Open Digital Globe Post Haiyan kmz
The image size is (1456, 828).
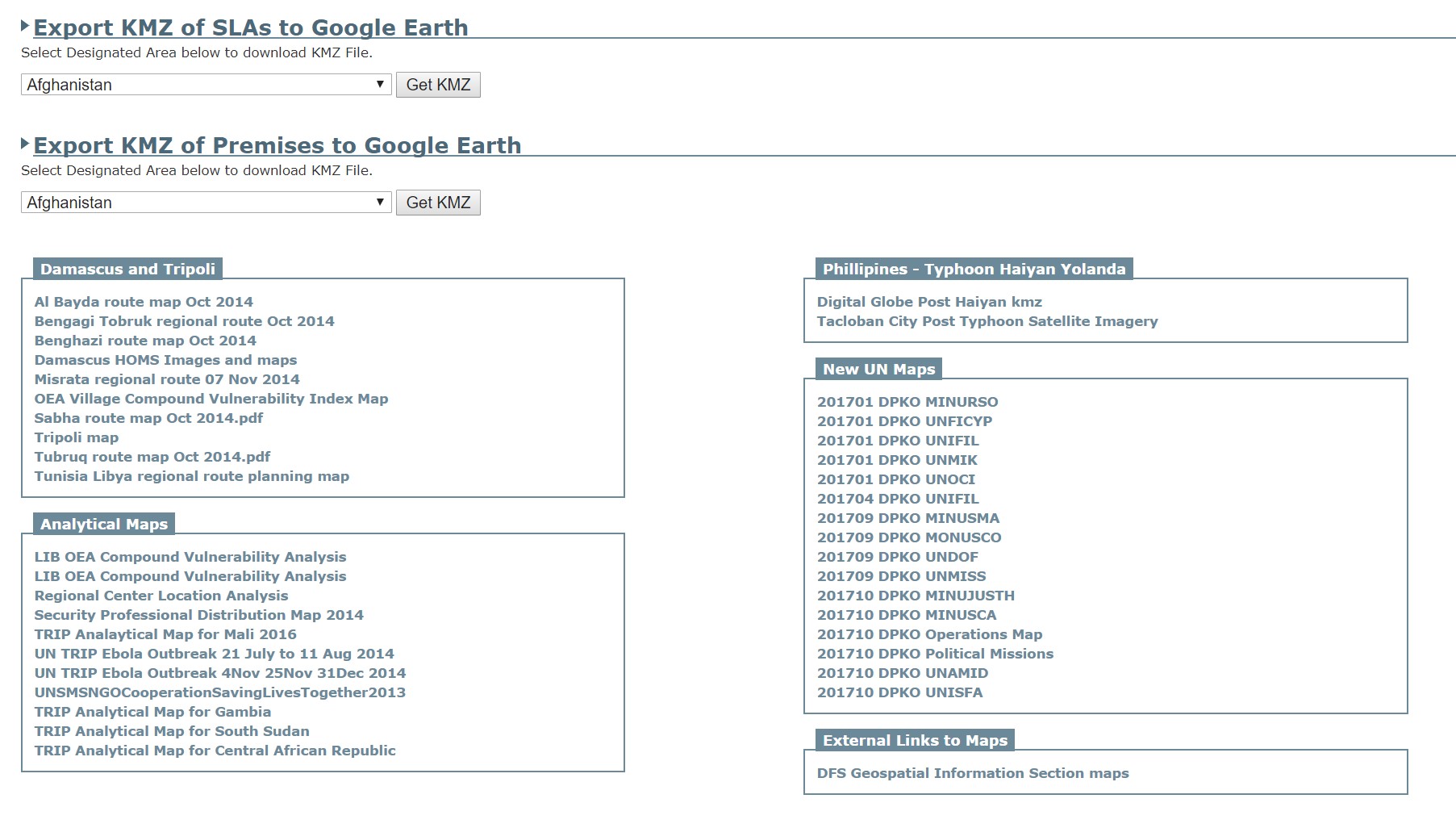point(928,301)
